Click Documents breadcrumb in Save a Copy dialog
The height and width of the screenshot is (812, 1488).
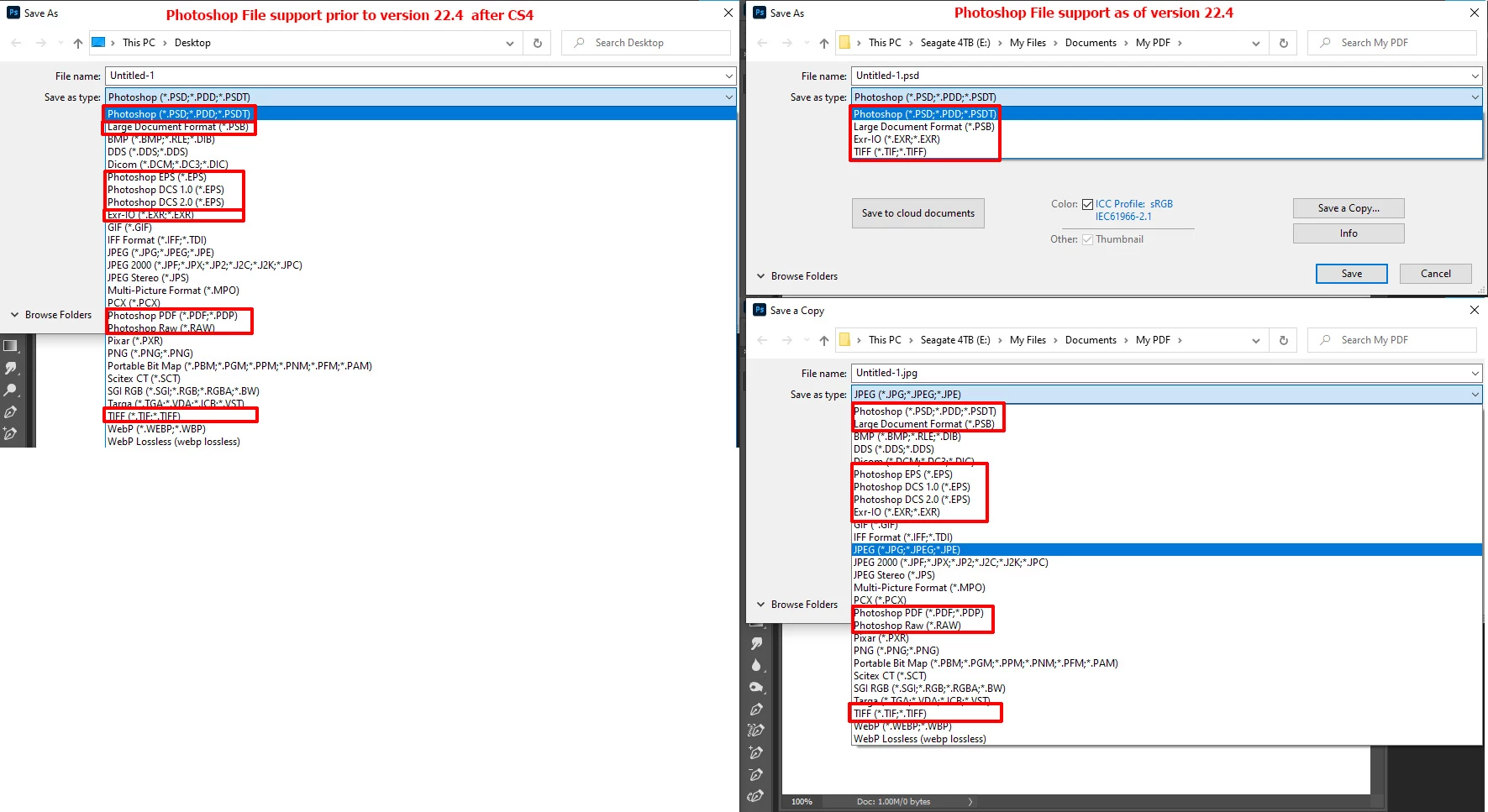[x=1091, y=340]
